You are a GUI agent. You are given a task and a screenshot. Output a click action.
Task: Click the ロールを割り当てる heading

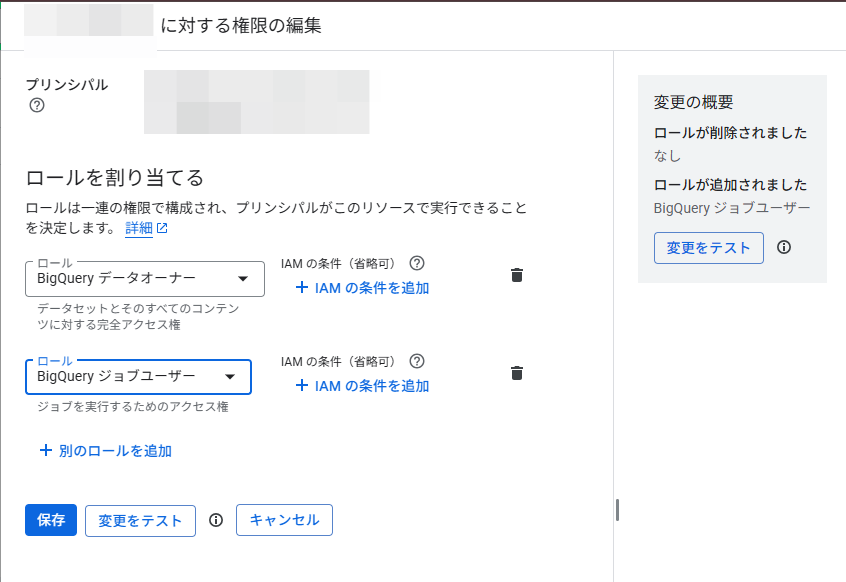coord(114,177)
